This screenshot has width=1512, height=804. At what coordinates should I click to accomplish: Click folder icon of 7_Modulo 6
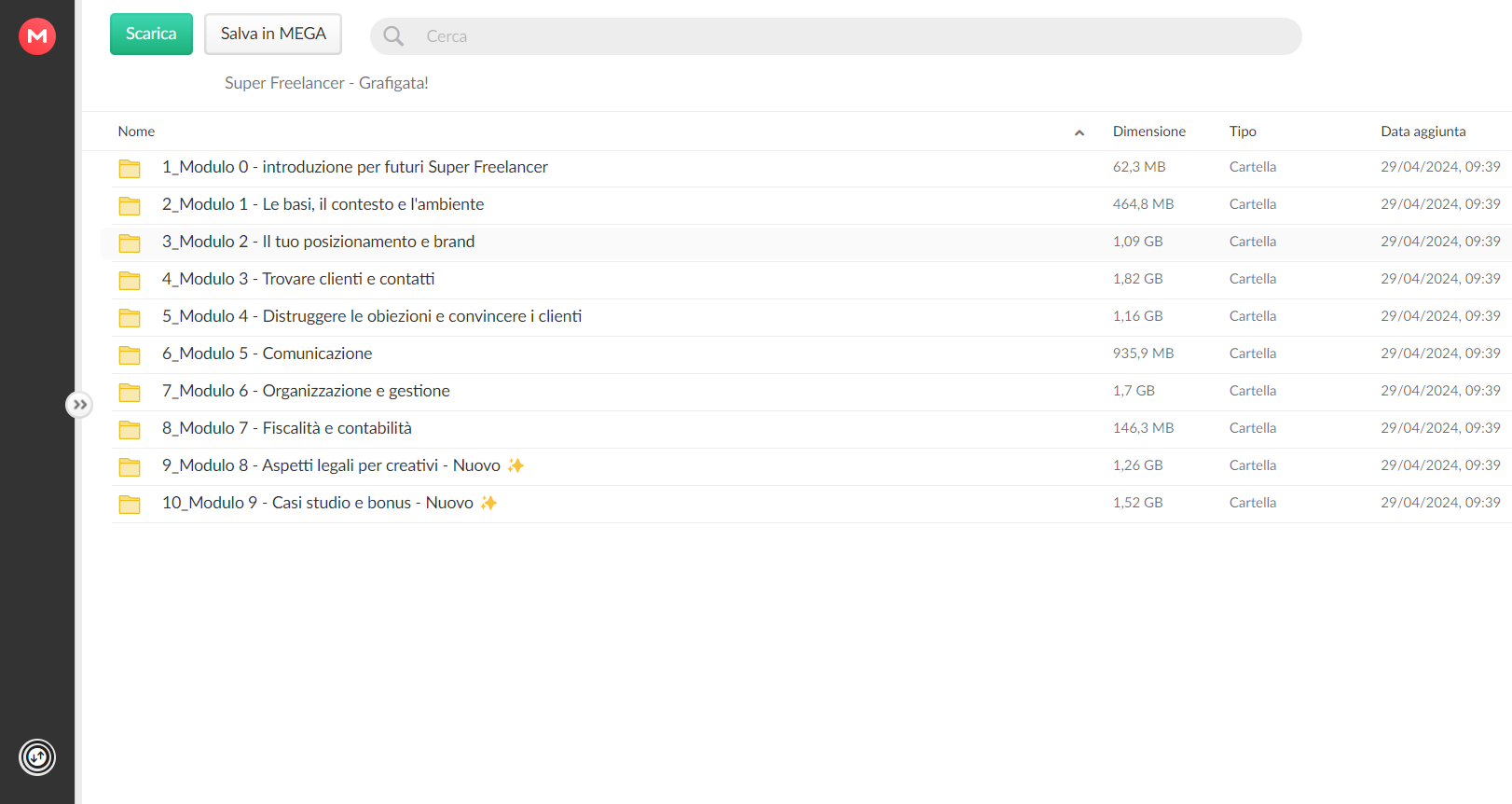click(x=130, y=392)
